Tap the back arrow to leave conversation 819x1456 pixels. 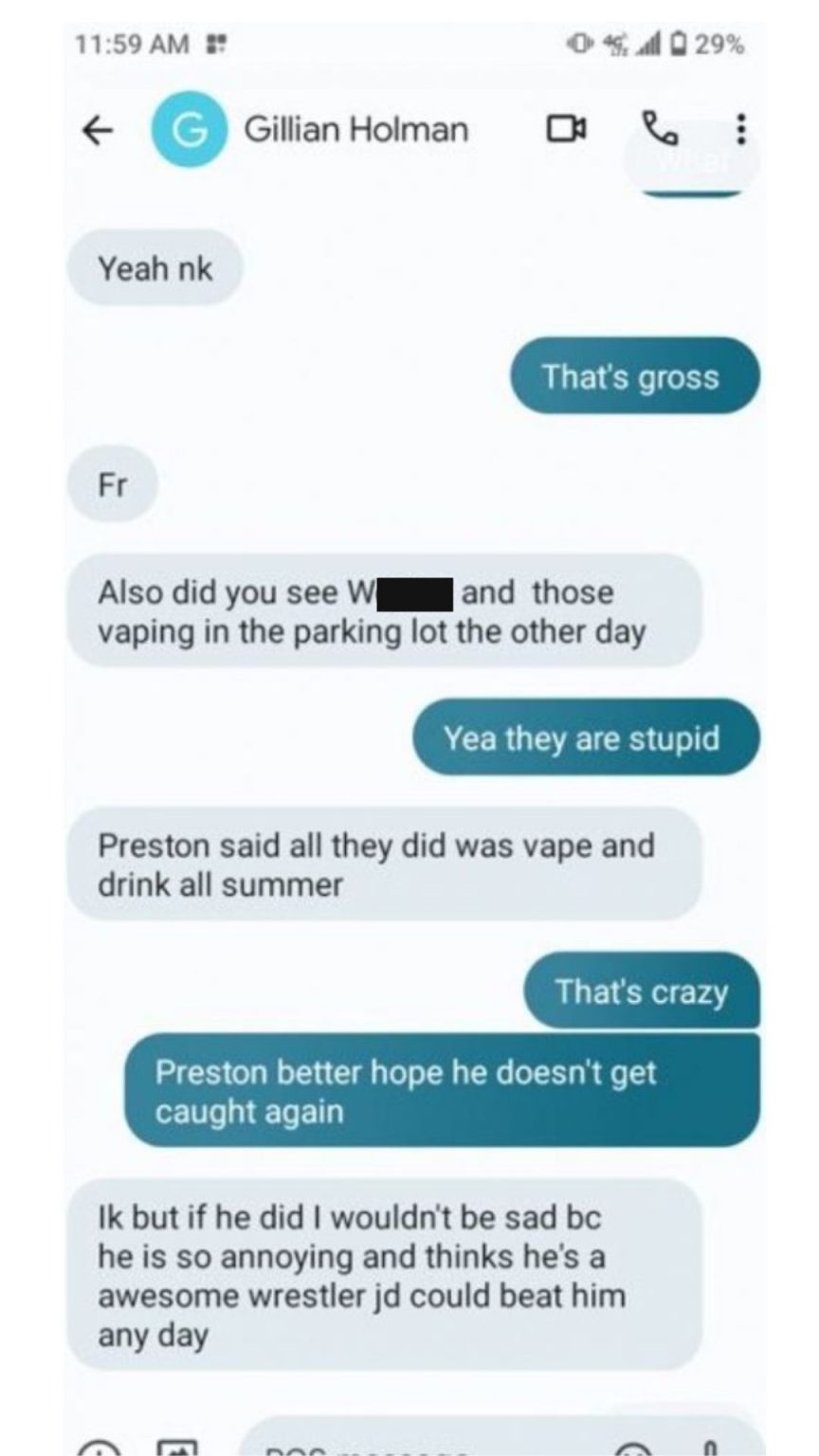point(98,130)
